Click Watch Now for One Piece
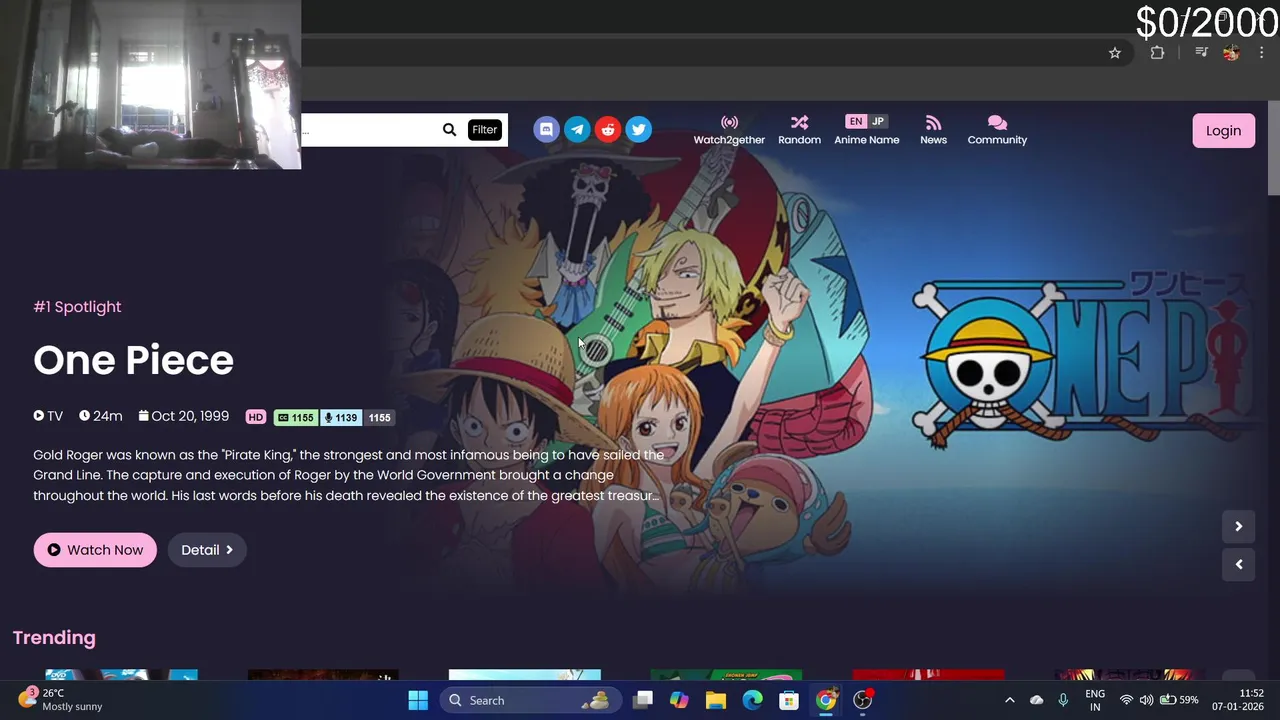Viewport: 1280px width, 720px height. pos(95,550)
